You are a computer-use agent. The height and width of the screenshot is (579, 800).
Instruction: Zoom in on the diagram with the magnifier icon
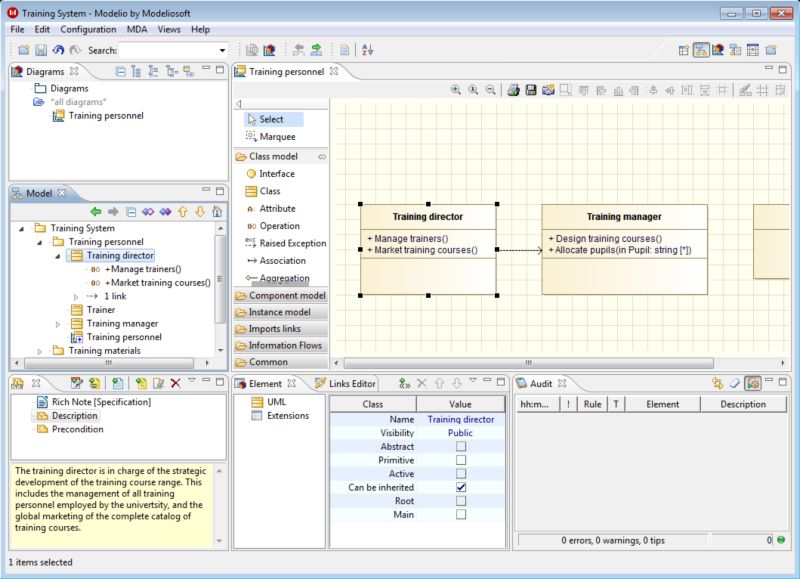pos(456,88)
